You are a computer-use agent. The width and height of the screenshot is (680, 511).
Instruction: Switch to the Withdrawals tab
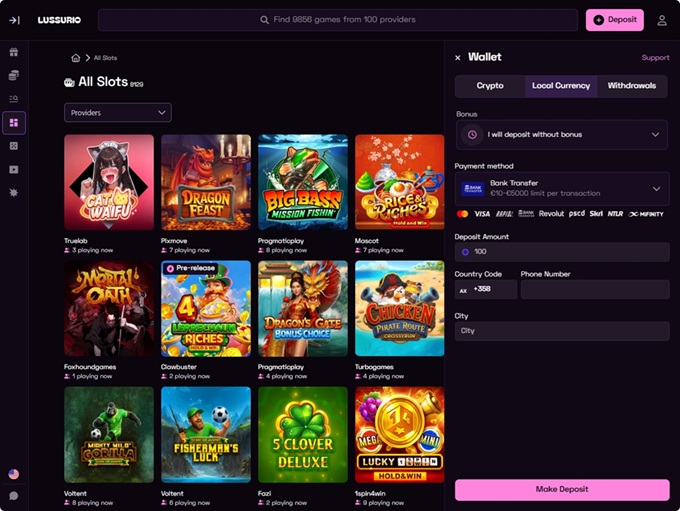[x=631, y=86]
